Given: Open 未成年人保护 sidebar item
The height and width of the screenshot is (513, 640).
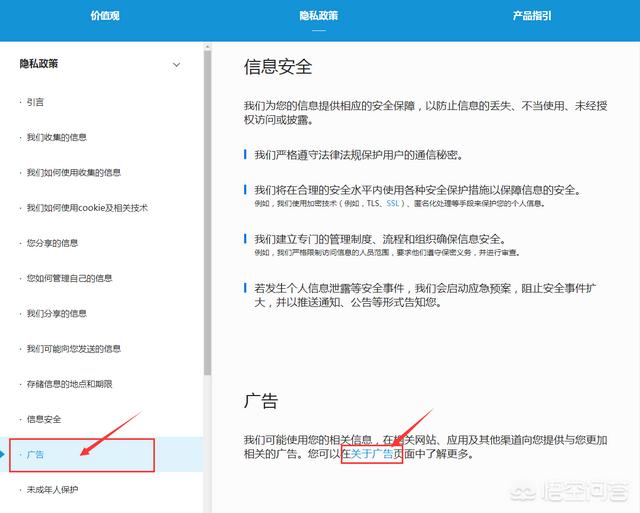Looking at the screenshot, I should pos(52,489).
